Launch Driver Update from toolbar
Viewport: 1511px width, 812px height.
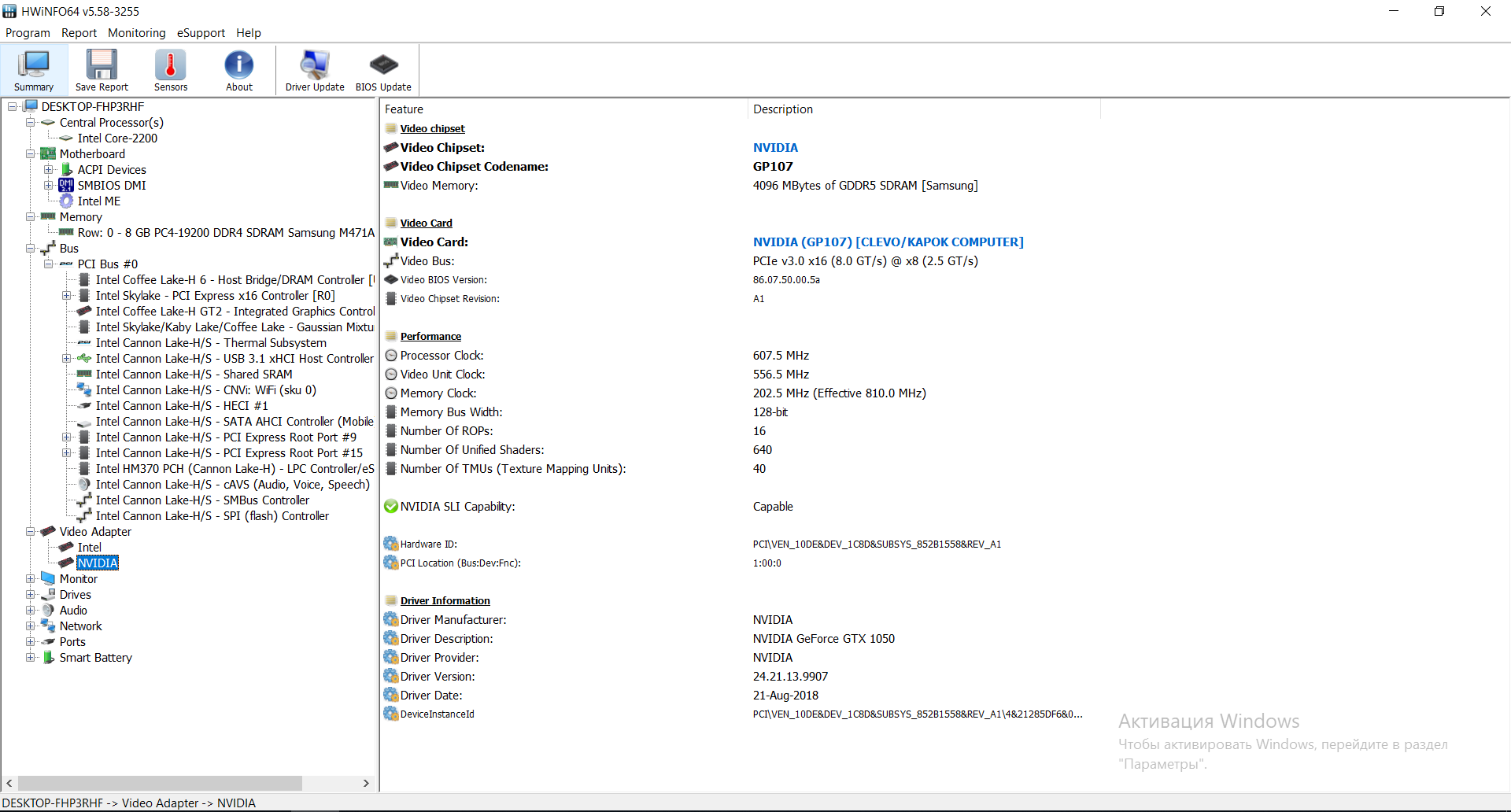(315, 70)
